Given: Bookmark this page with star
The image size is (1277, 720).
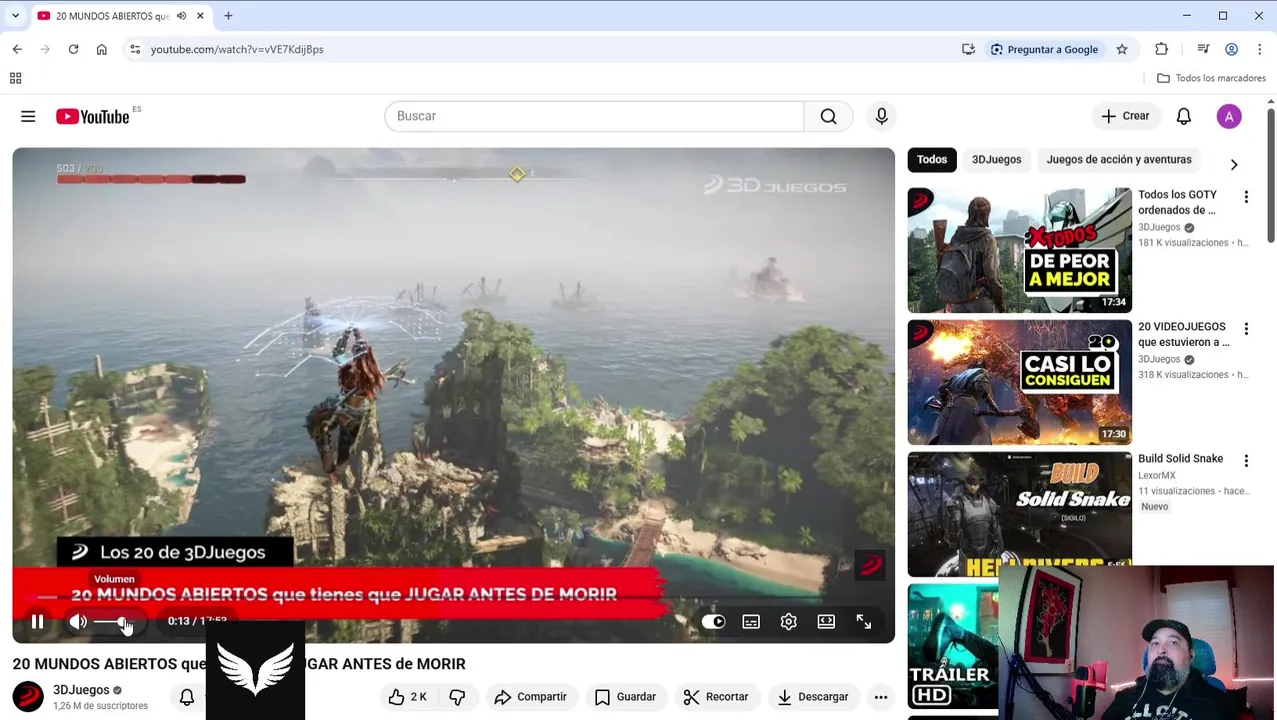Looking at the screenshot, I should pos(1122,49).
